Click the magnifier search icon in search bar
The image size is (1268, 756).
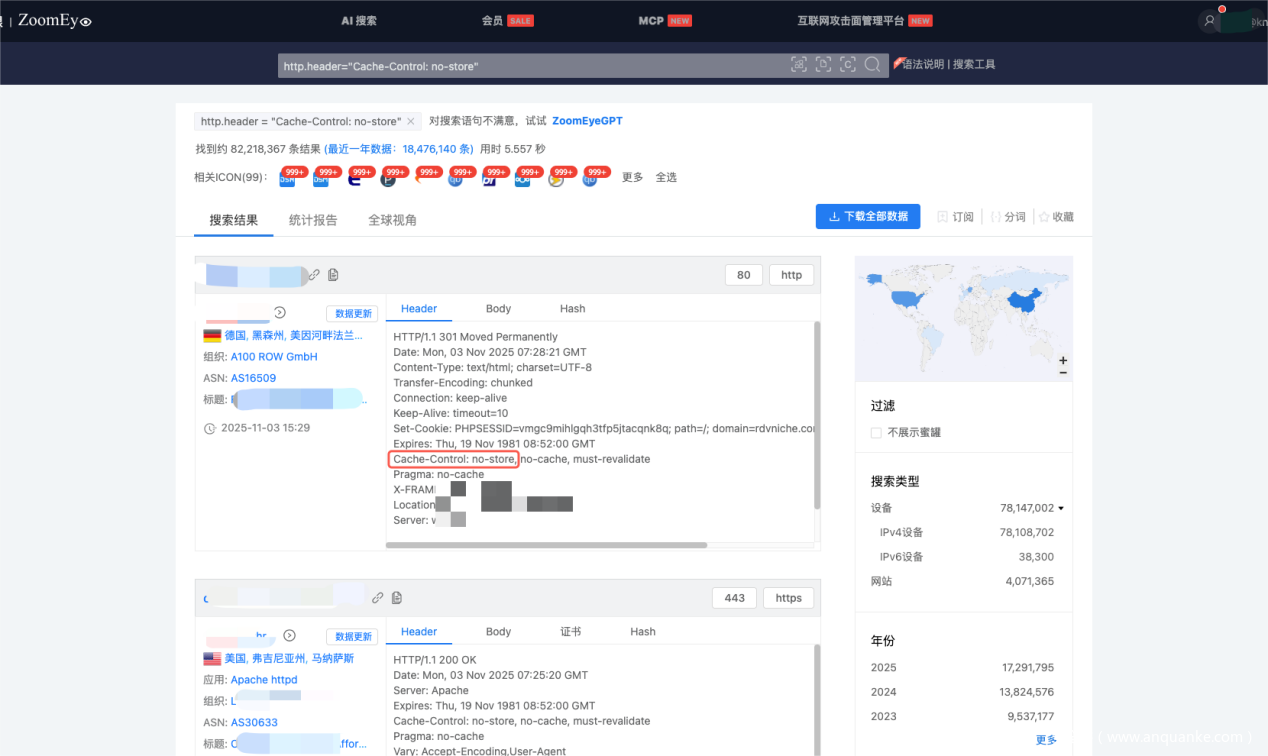point(872,65)
